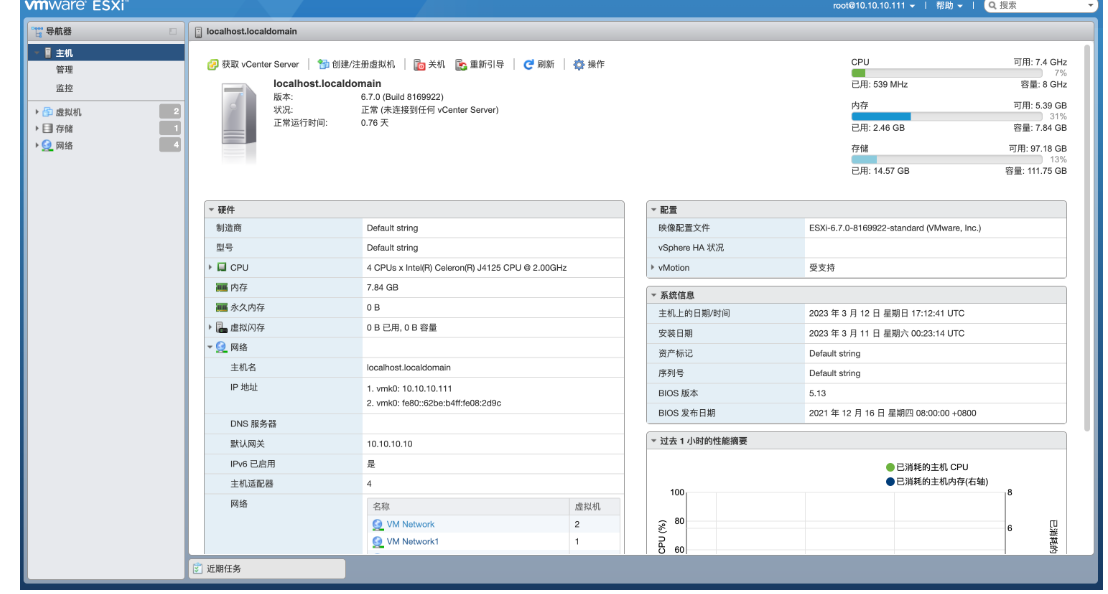Image resolution: width=1108 pixels, height=594 pixels.
Task: Click the BIOS 版本 value 5.13
Action: click(x=818, y=393)
